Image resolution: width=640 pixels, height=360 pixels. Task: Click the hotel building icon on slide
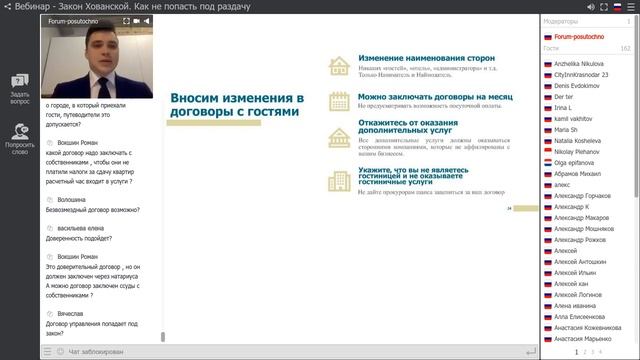tap(339, 181)
